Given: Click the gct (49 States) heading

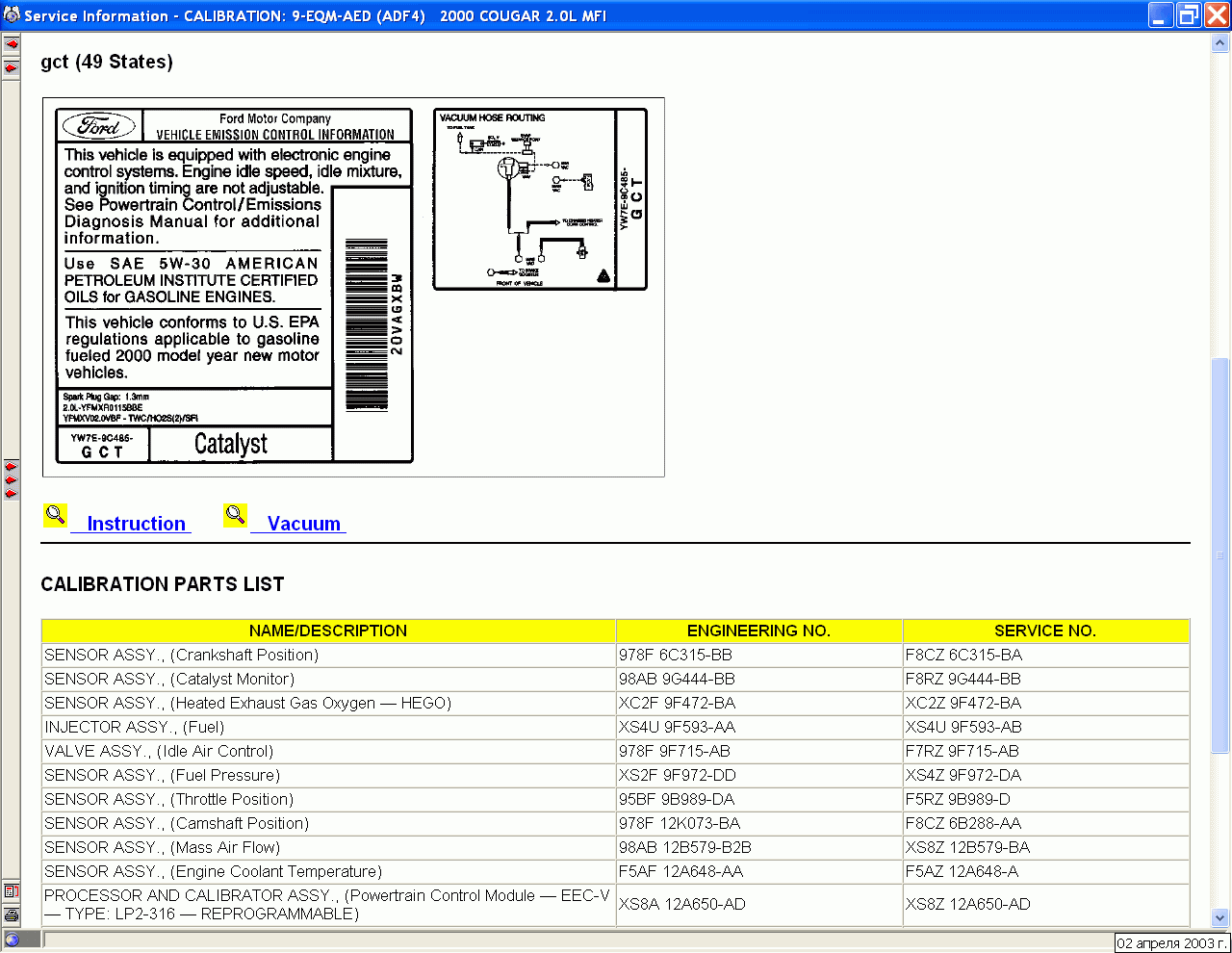Looking at the screenshot, I should click(x=107, y=62).
